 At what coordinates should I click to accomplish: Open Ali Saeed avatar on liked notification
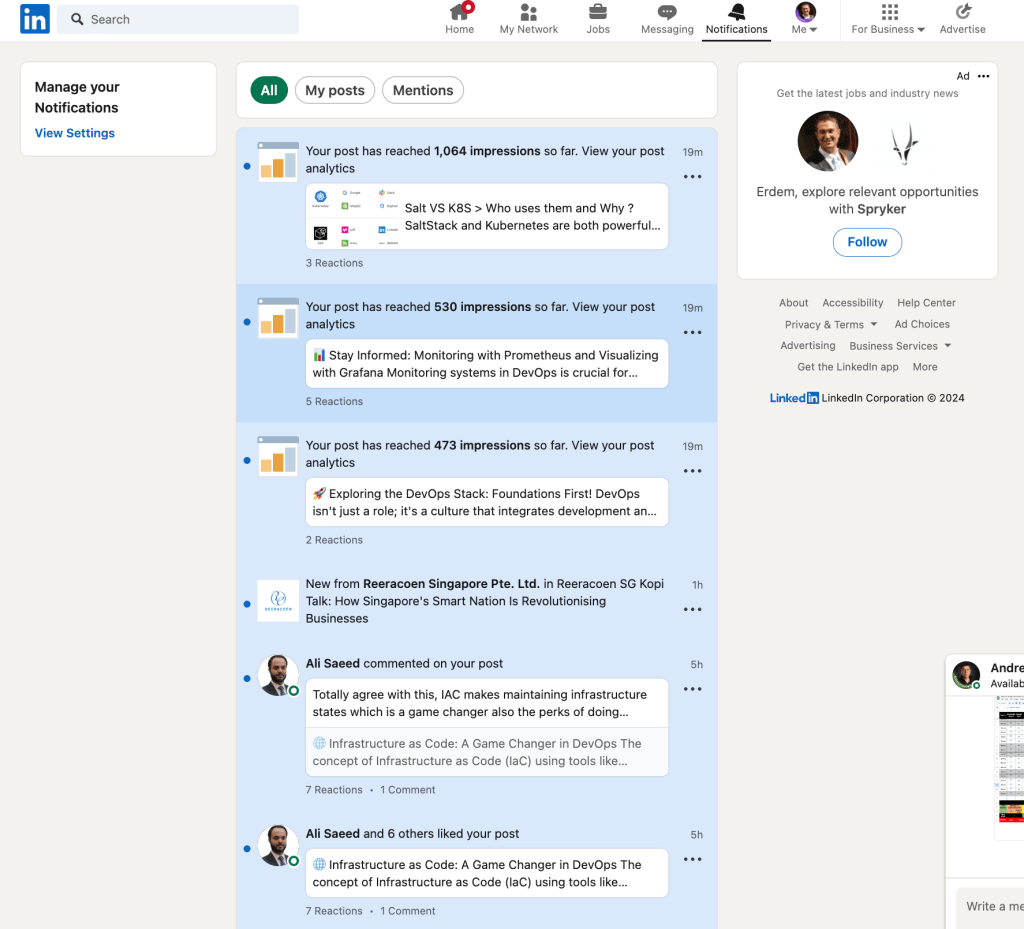(278, 845)
